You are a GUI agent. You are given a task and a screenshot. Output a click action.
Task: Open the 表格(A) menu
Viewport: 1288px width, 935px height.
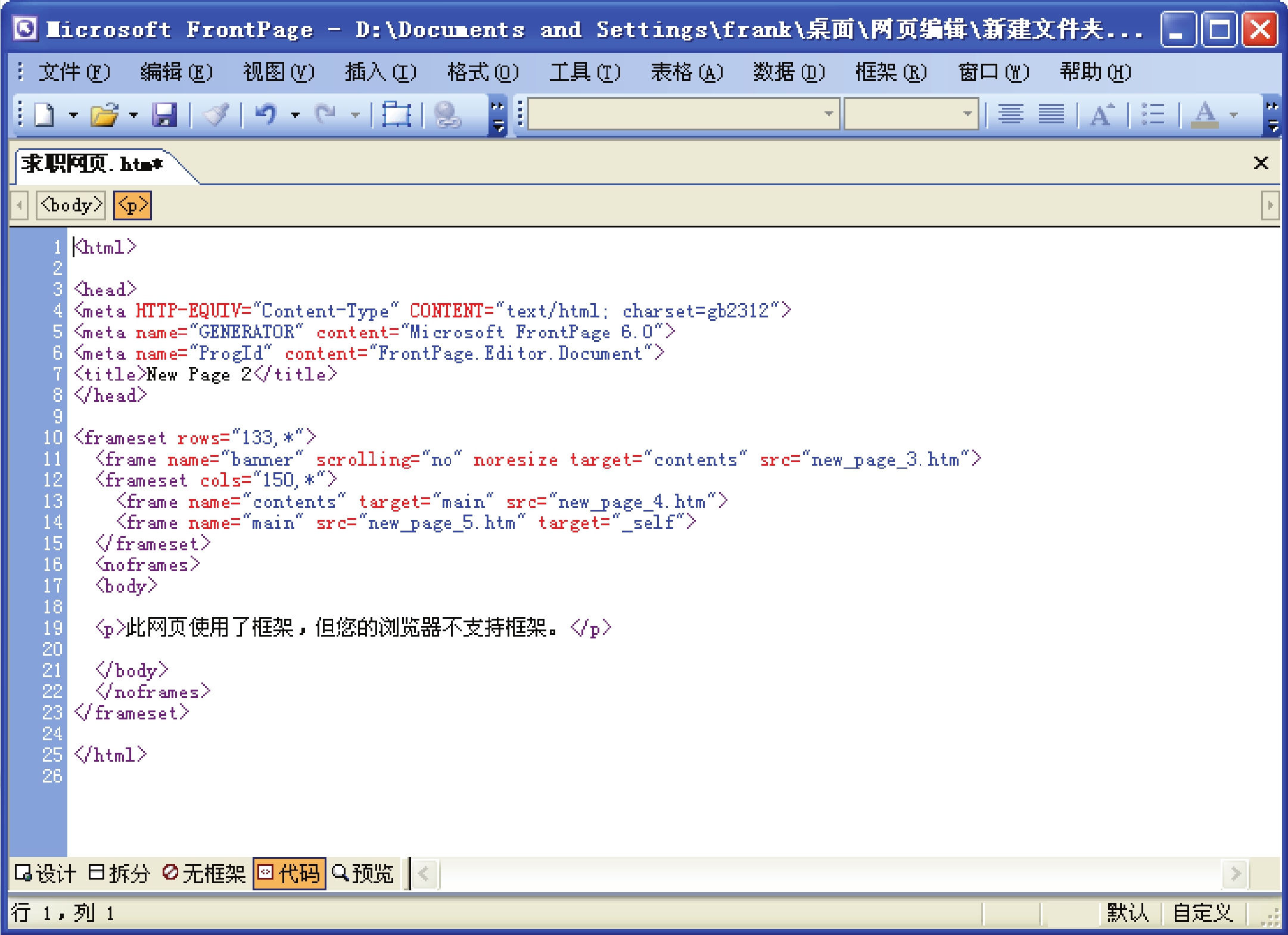pos(687,72)
